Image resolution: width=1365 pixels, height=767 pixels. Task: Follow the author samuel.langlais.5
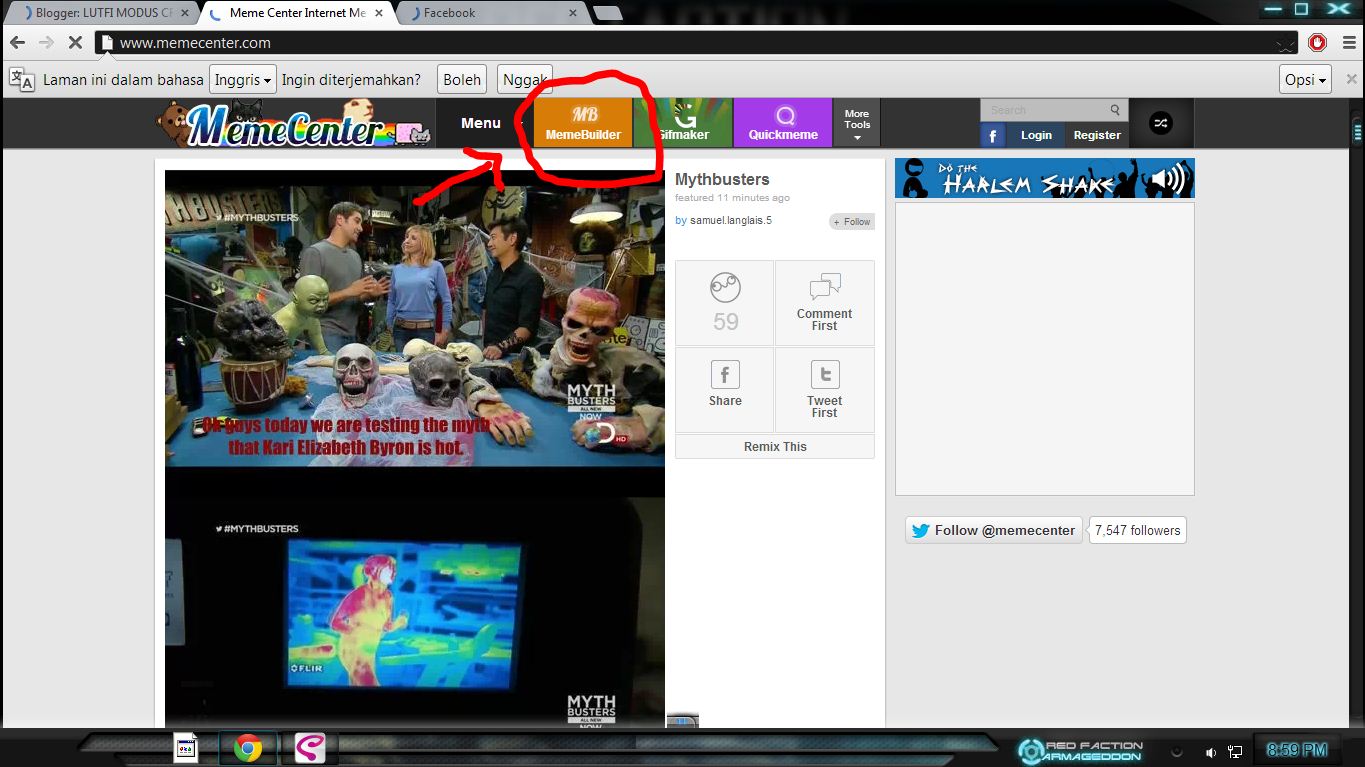point(852,222)
